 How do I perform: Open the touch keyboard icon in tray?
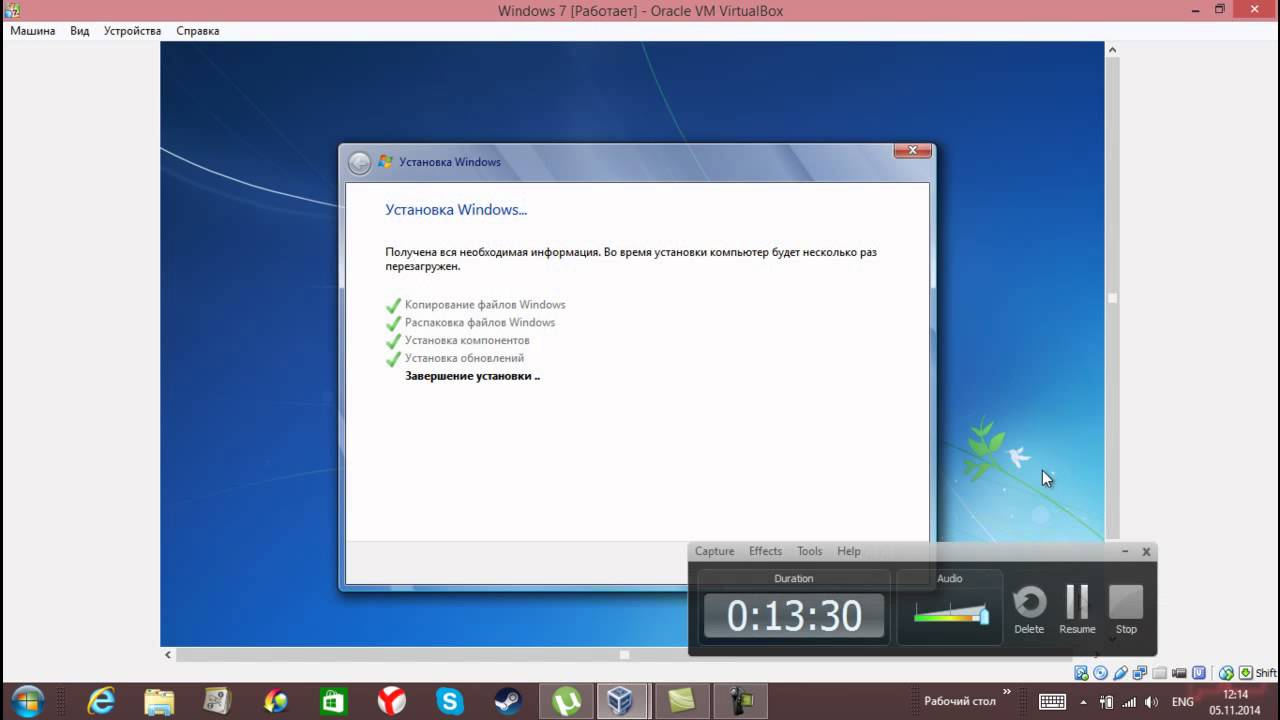click(x=1052, y=702)
